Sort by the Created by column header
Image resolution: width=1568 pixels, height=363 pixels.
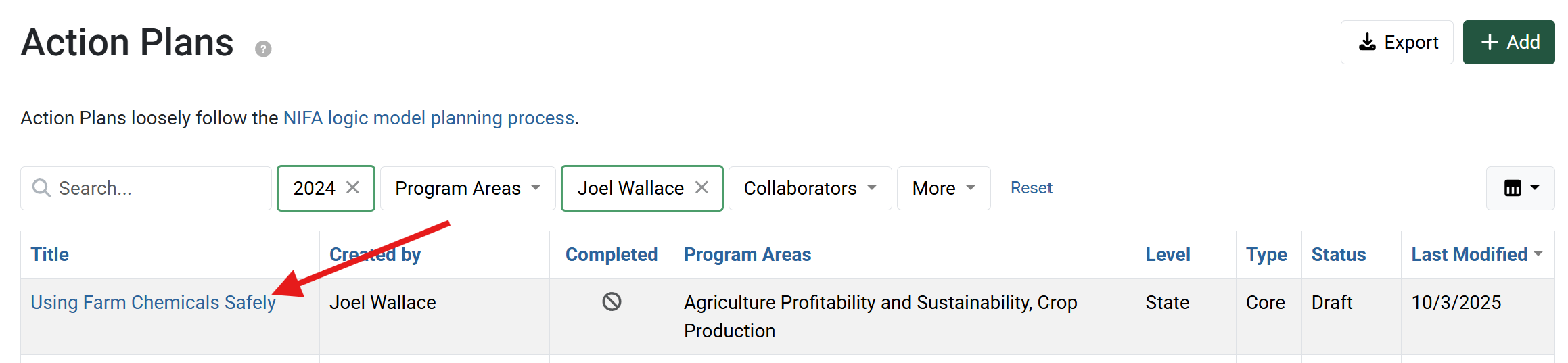coord(375,255)
